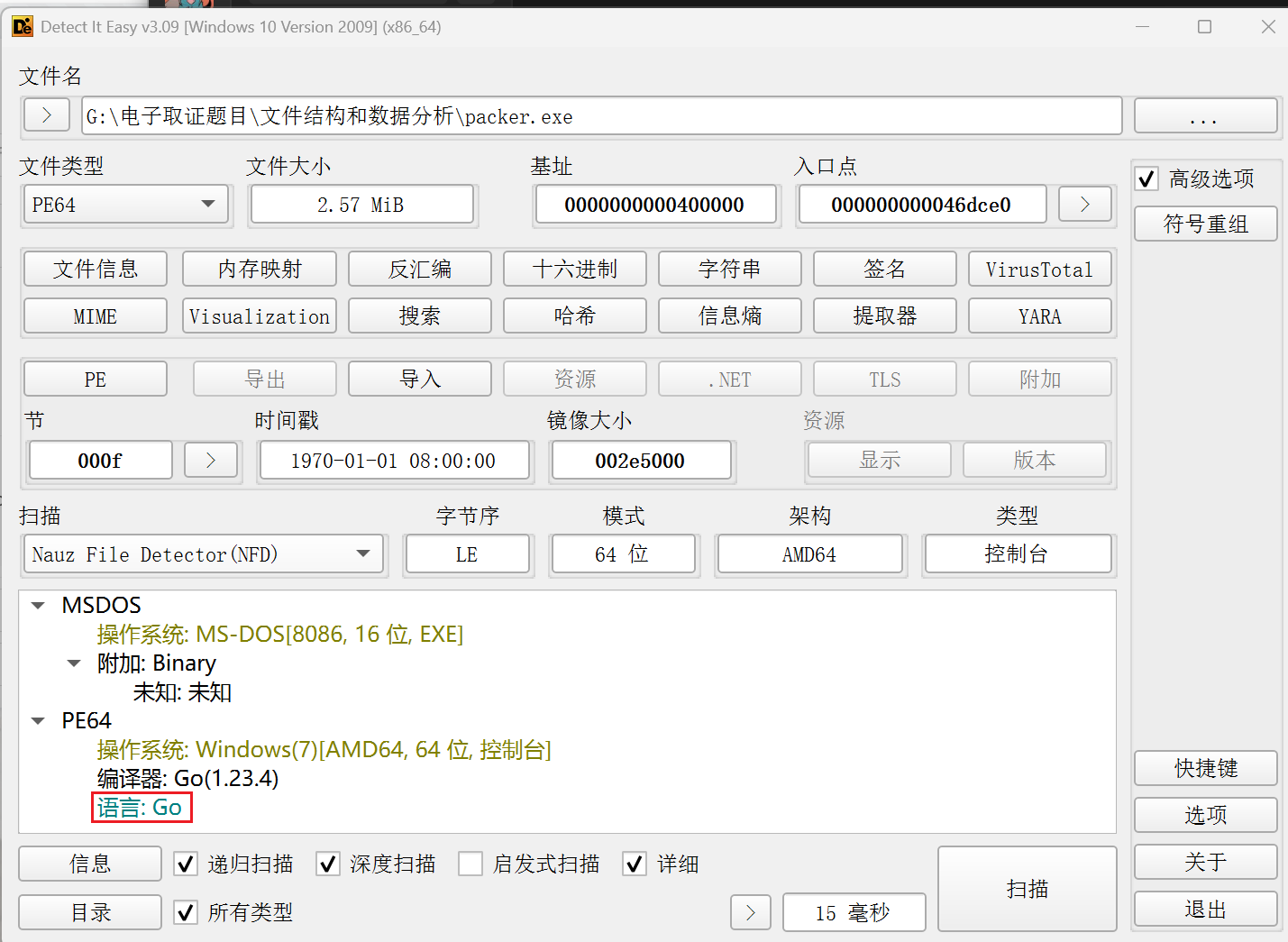The image size is (1288, 942).
Task: Click the arrow button beside entry point address
Action: coord(1084,205)
